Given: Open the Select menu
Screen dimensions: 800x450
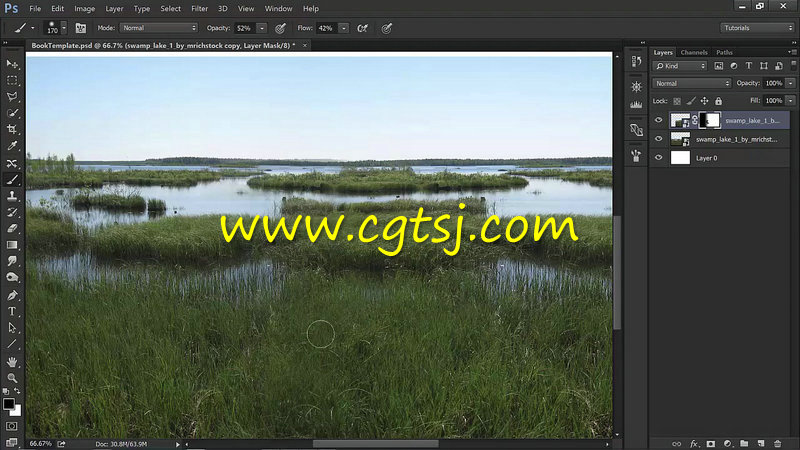Looking at the screenshot, I should point(170,9).
